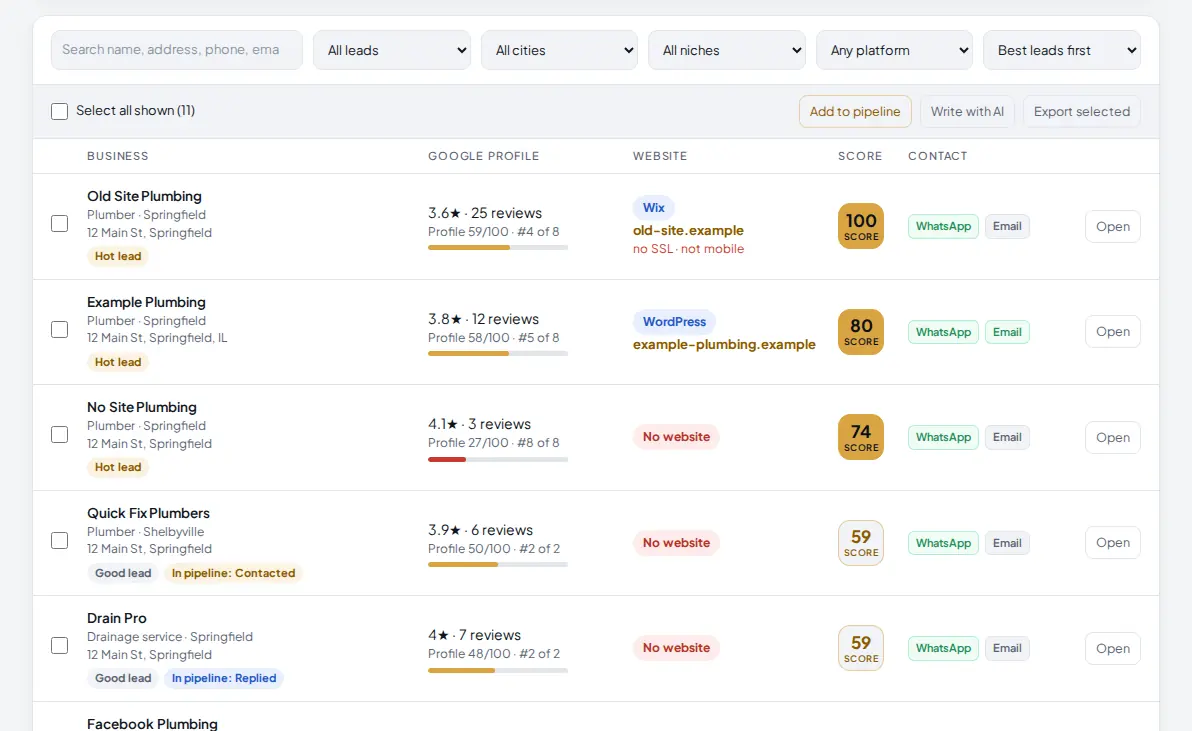Click Old Site Plumbing's Hot lead tag

coord(118,256)
